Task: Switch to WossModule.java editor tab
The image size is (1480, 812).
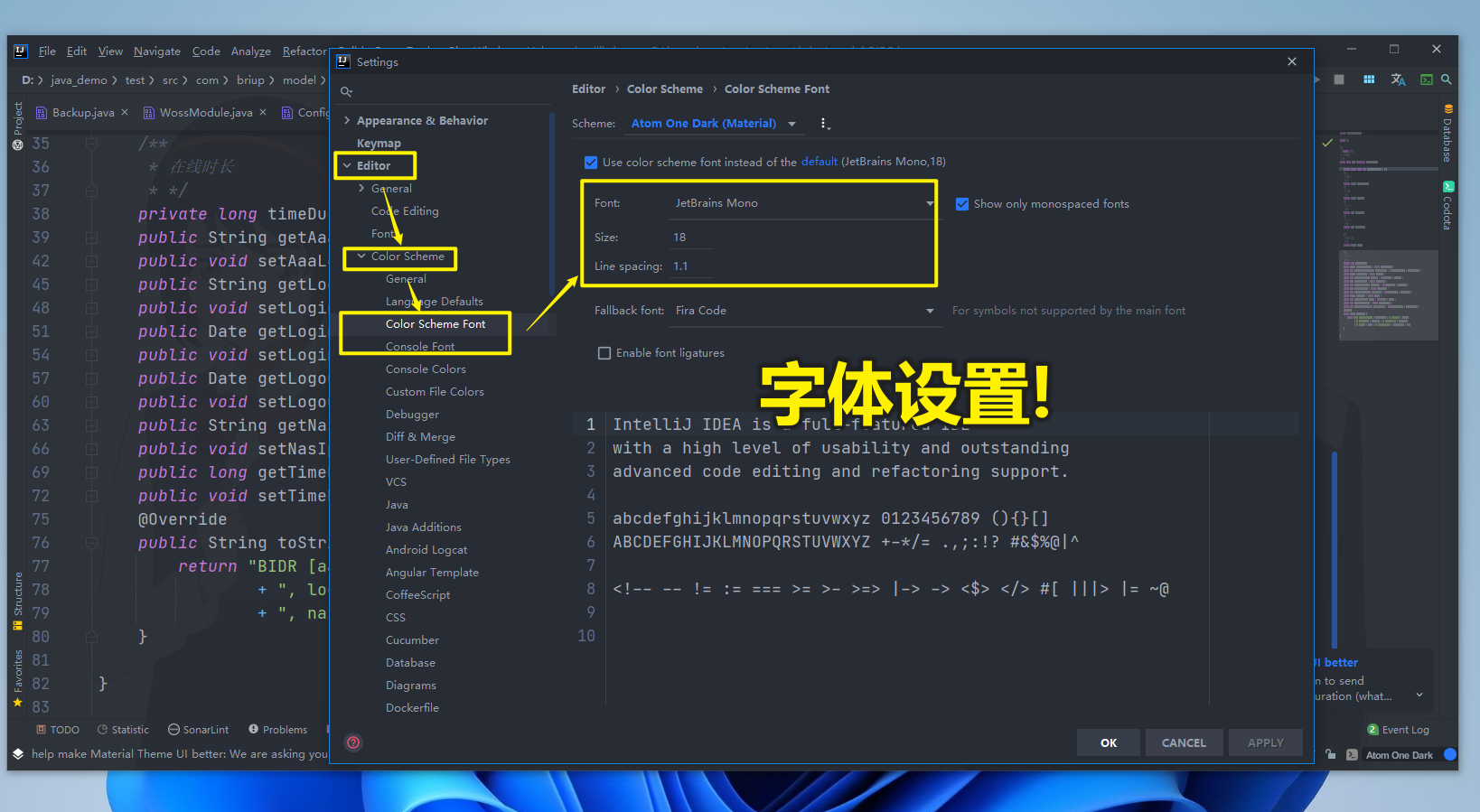Action: pos(206,113)
